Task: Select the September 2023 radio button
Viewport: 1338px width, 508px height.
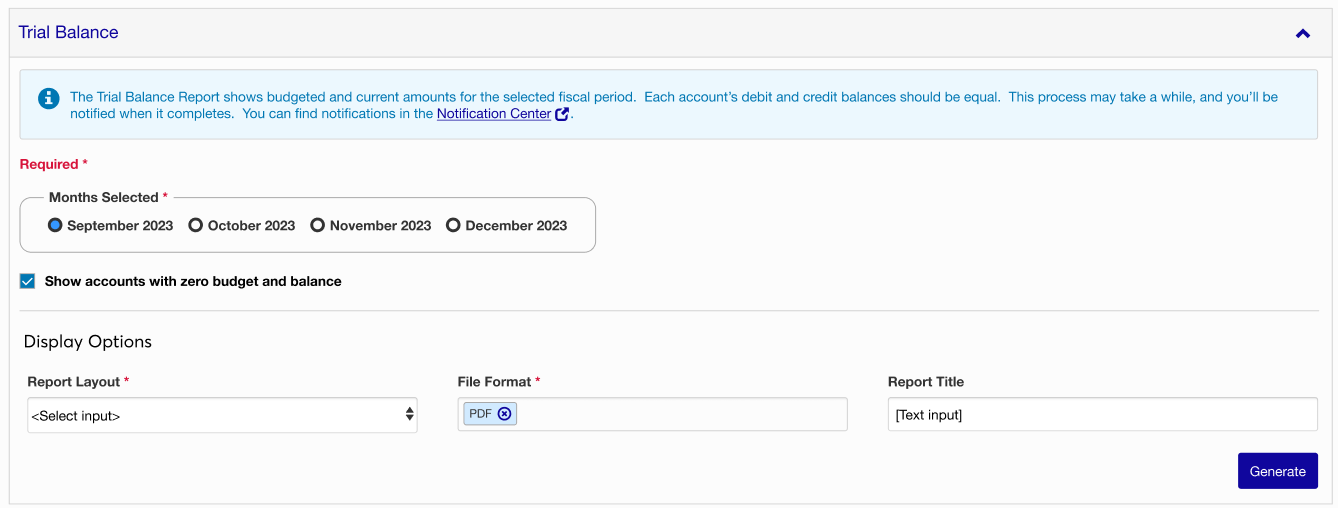Action: click(x=56, y=226)
